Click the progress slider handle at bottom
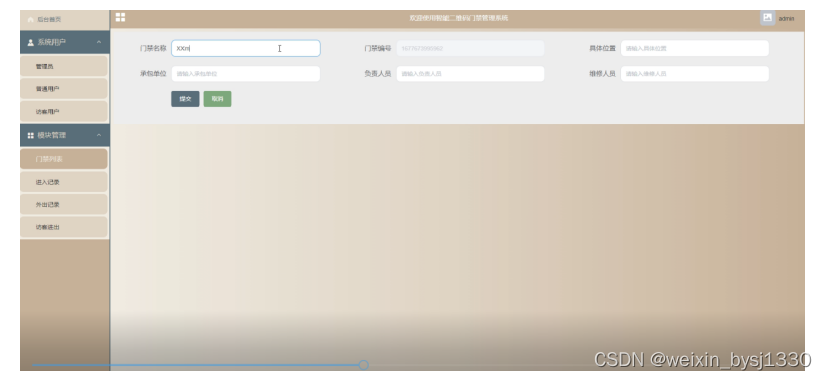827x380 pixels. coord(363,365)
